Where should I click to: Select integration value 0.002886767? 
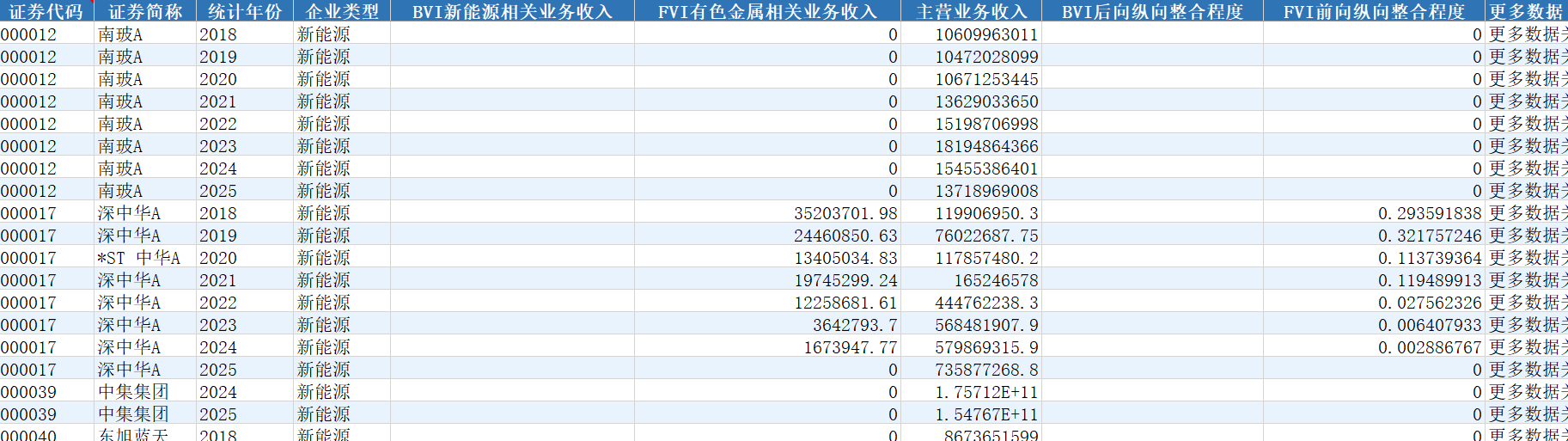click(1374, 347)
